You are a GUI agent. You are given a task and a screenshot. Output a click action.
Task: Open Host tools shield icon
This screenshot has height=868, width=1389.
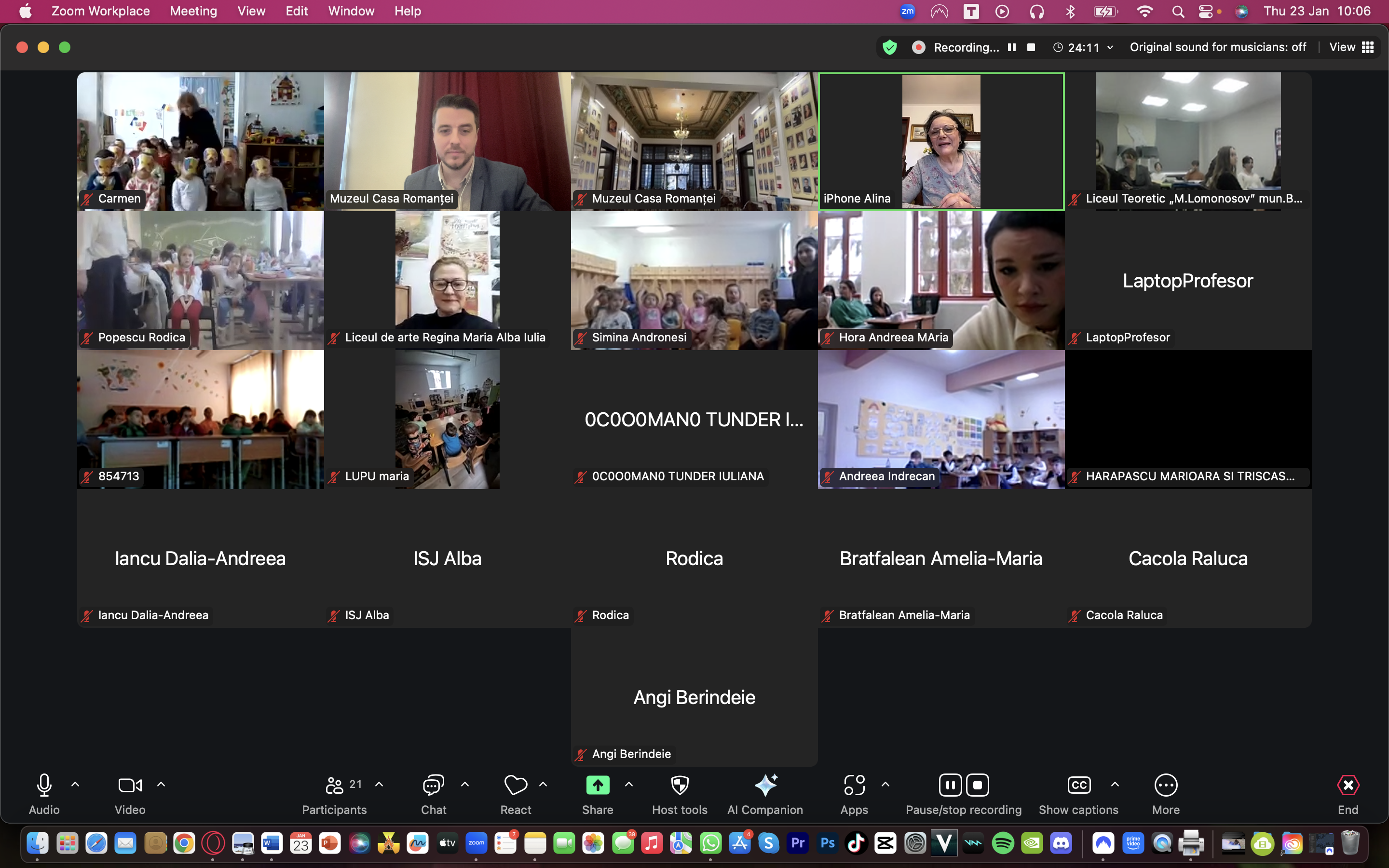click(680, 786)
